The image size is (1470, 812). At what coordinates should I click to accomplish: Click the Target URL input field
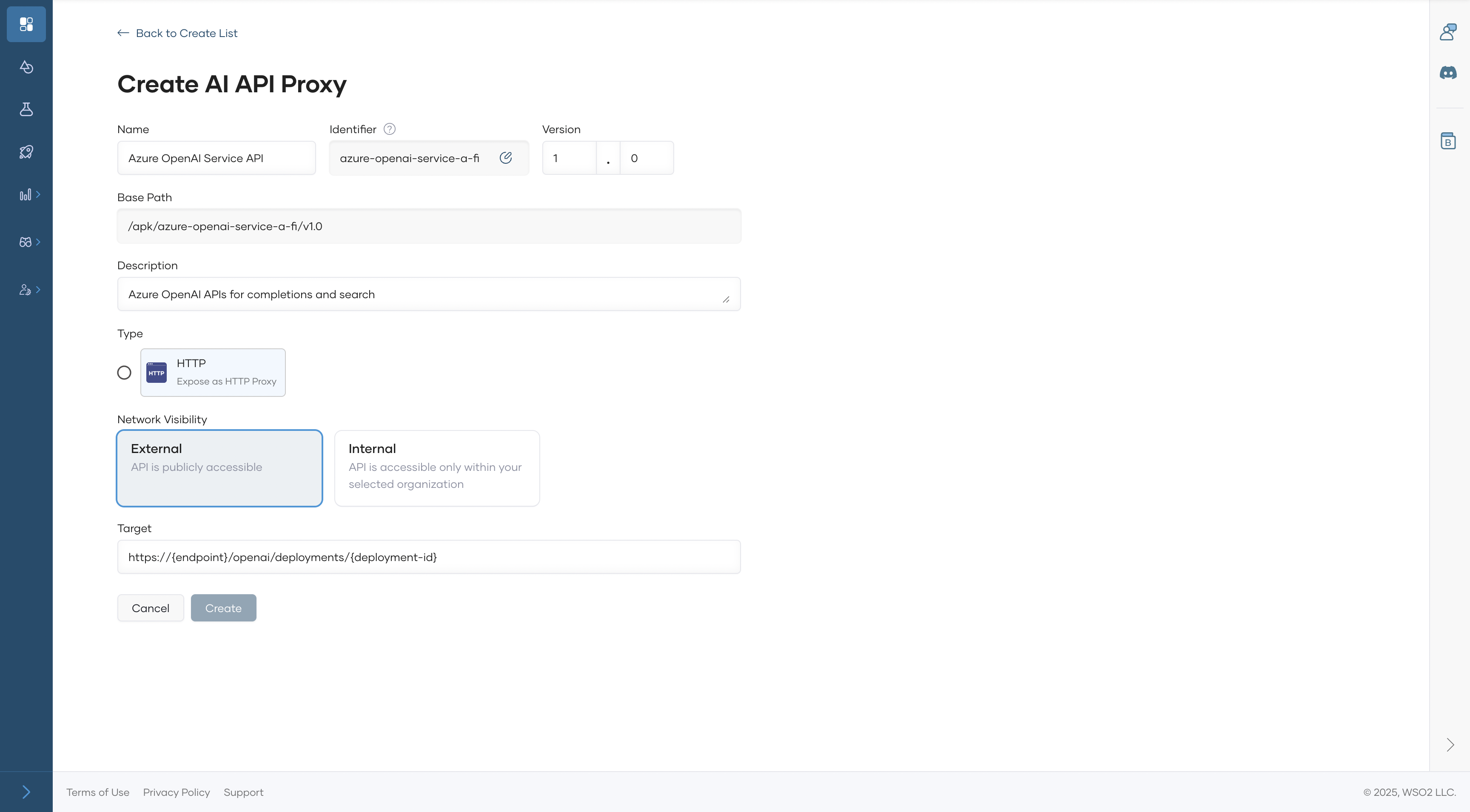tap(429, 556)
